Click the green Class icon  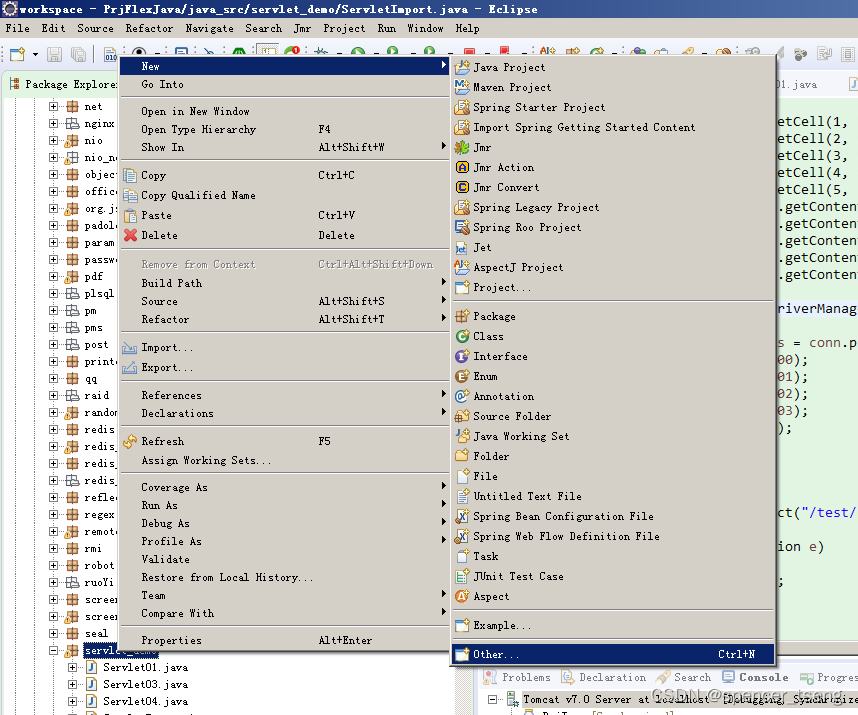(462, 336)
